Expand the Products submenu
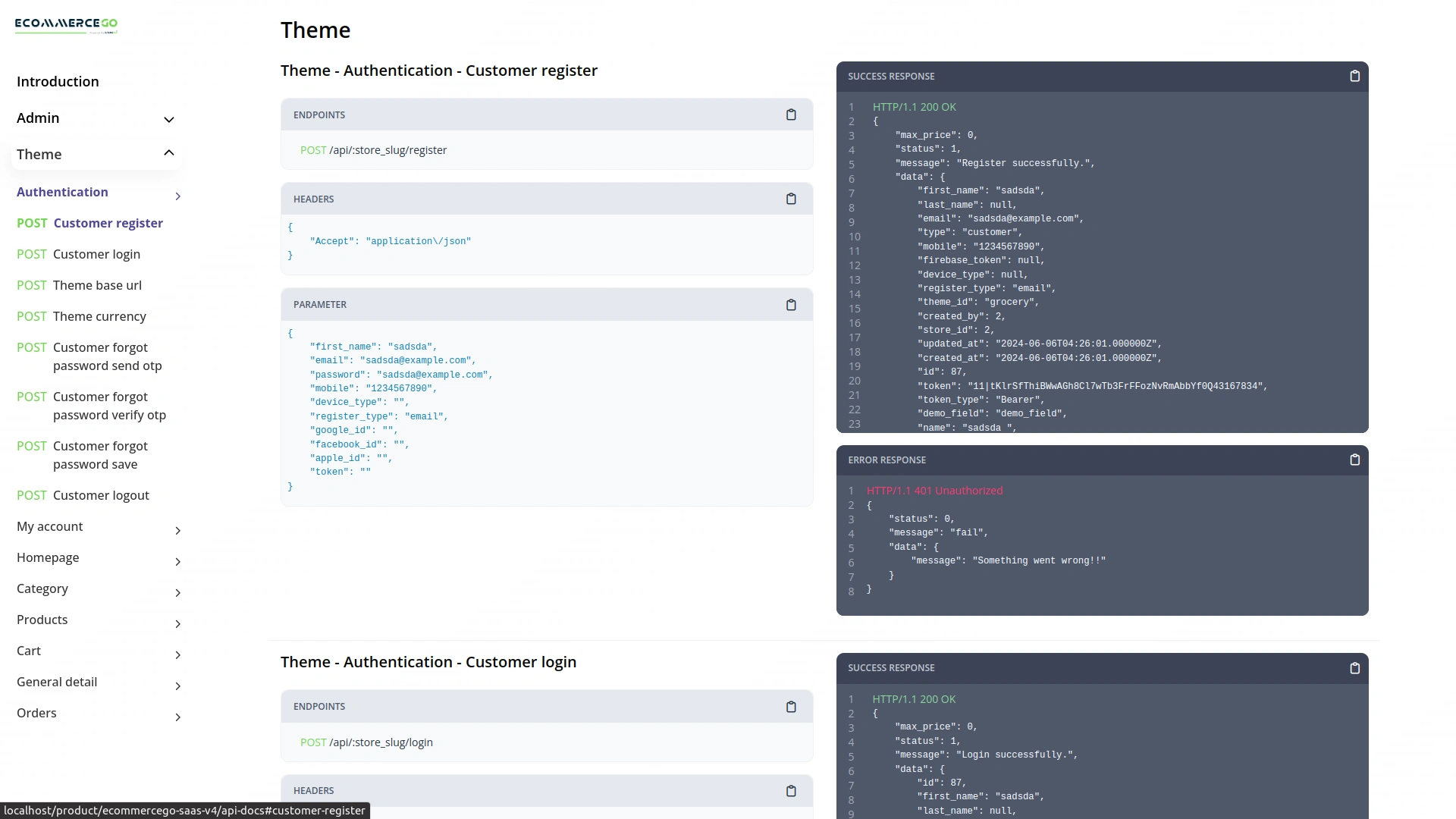Screen dimensions: 1456x819 (x=177, y=624)
